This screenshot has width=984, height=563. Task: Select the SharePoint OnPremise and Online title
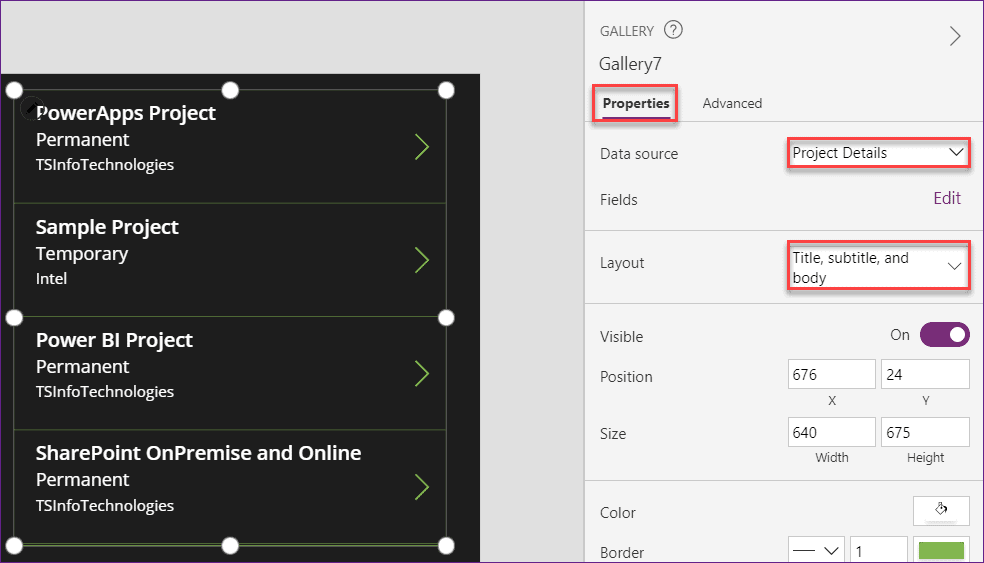[198, 453]
